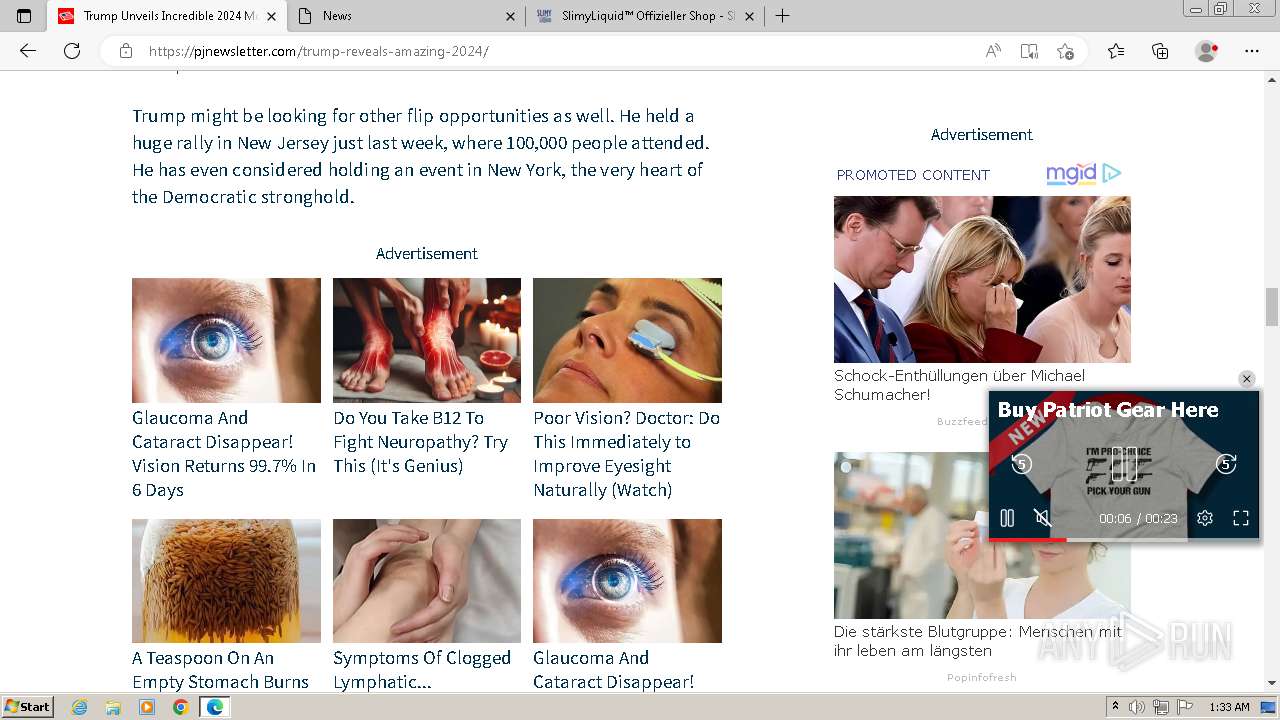Seek on the video progress bar
The image size is (1280, 720).
(x=1124, y=539)
